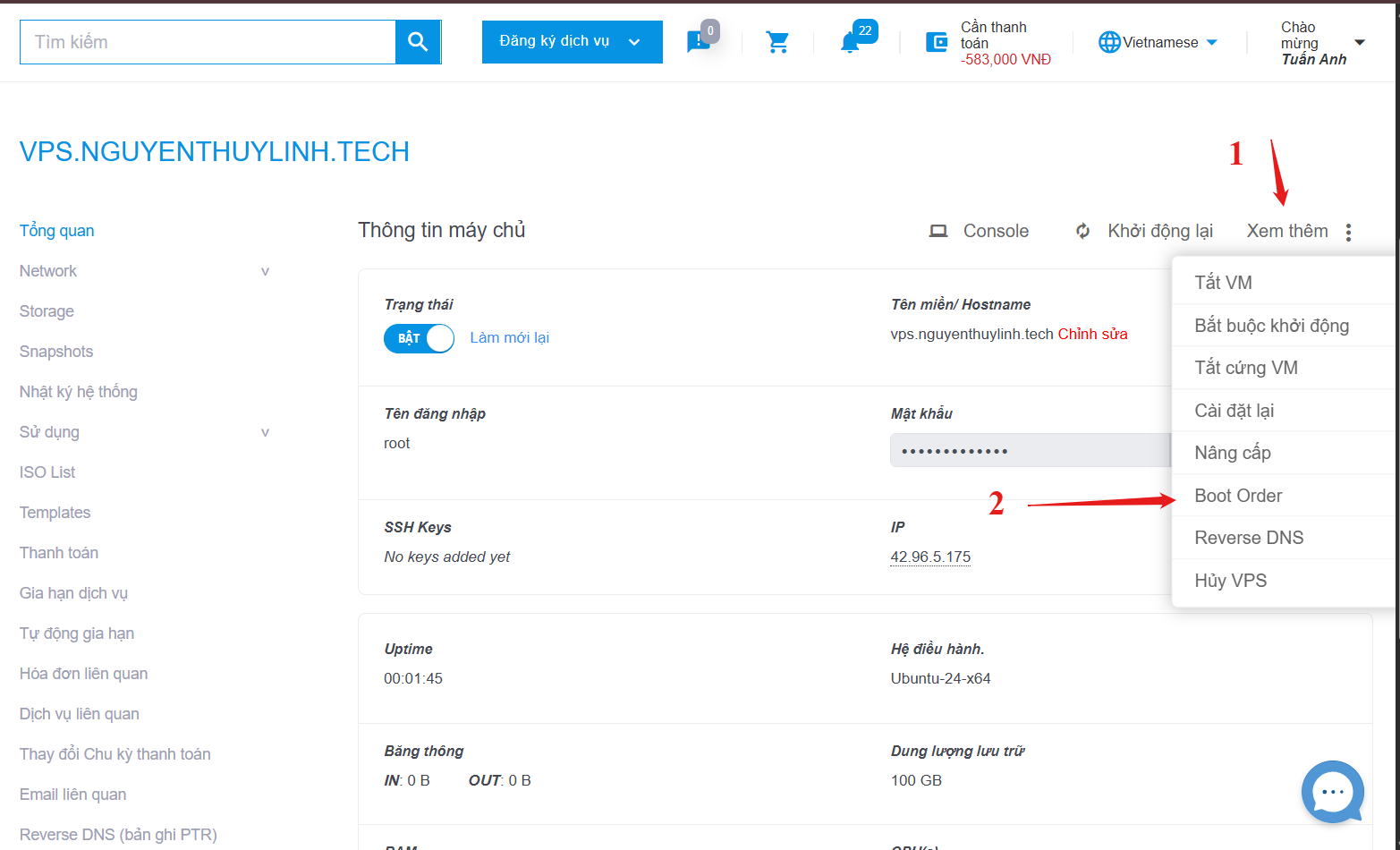Open Nhật ký hệ thống sidebar item
Image resolution: width=1400 pixels, height=850 pixels.
pos(79,392)
